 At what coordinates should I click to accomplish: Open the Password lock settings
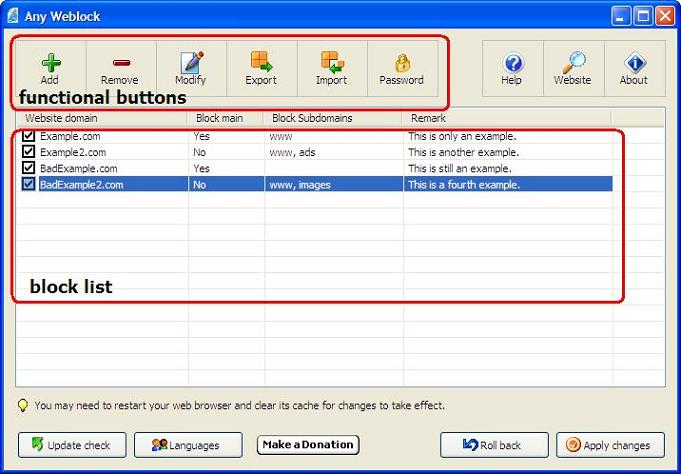pos(403,69)
